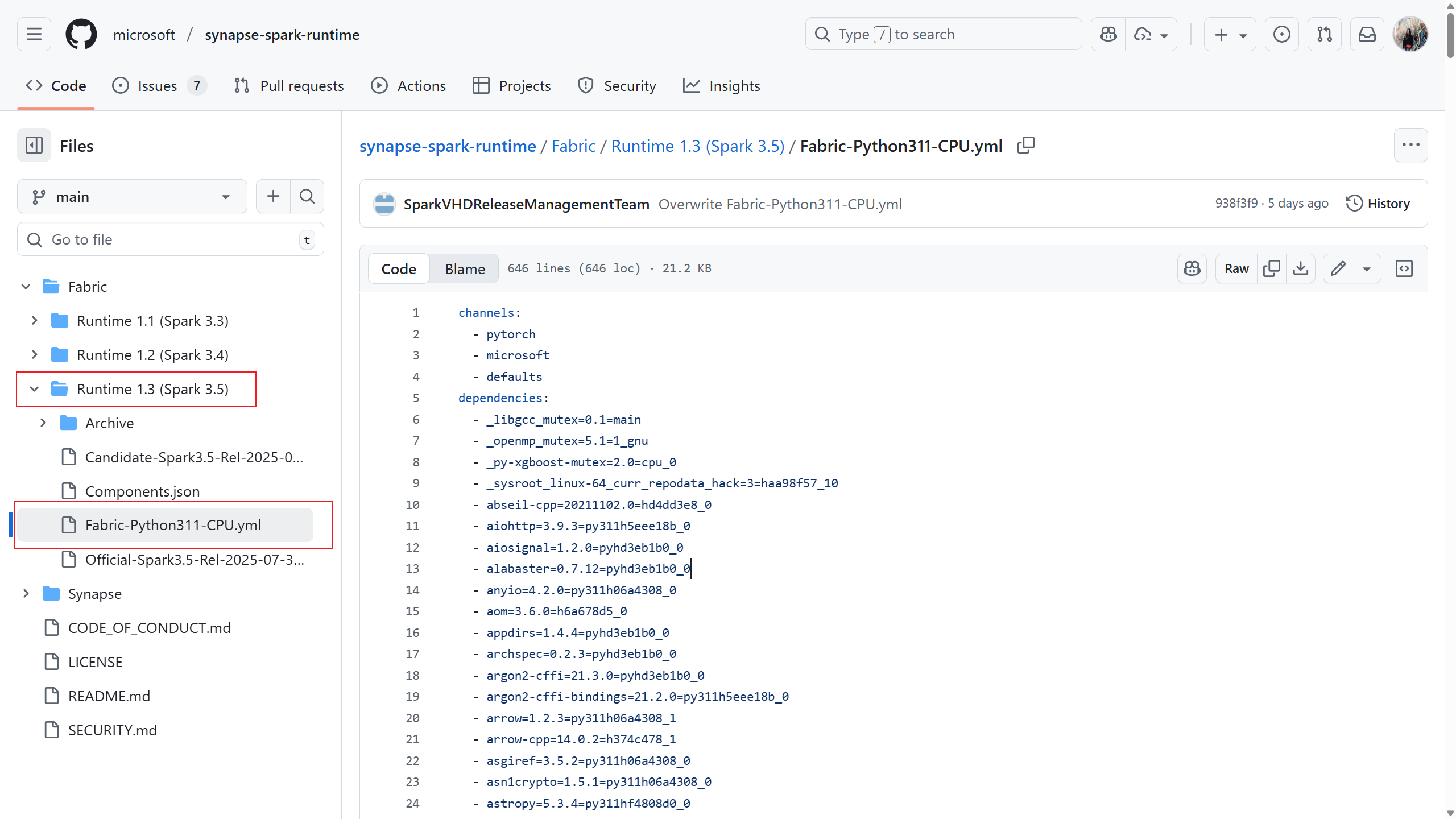View the file History
The image size is (1456, 819).
click(1378, 204)
